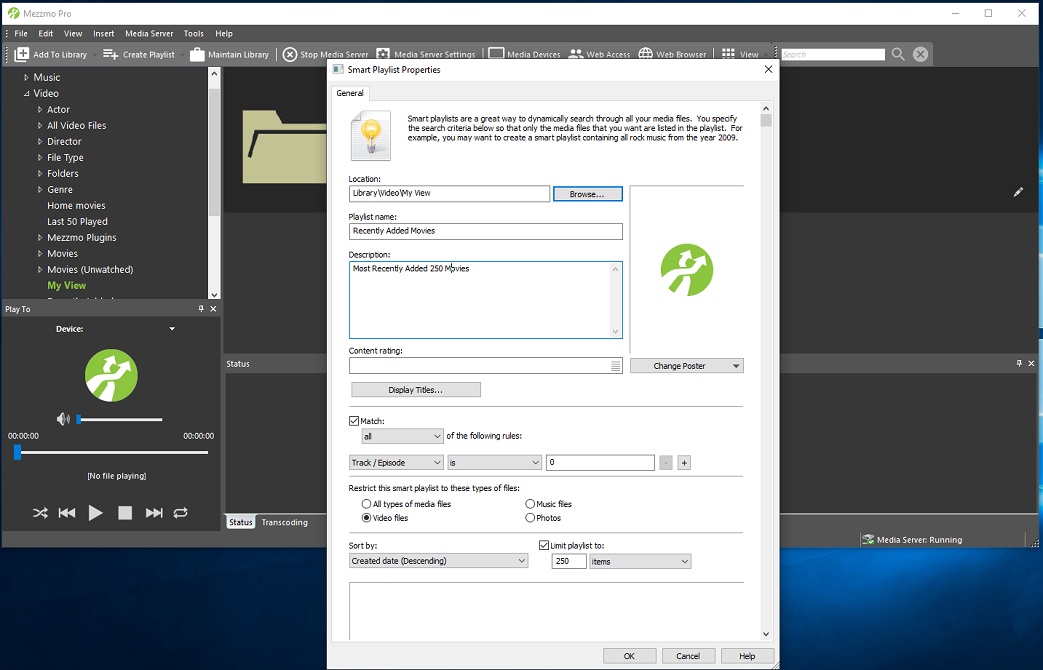Click the Media Devices toolbar icon
Viewport: 1043px width, 670px height.
pos(496,55)
